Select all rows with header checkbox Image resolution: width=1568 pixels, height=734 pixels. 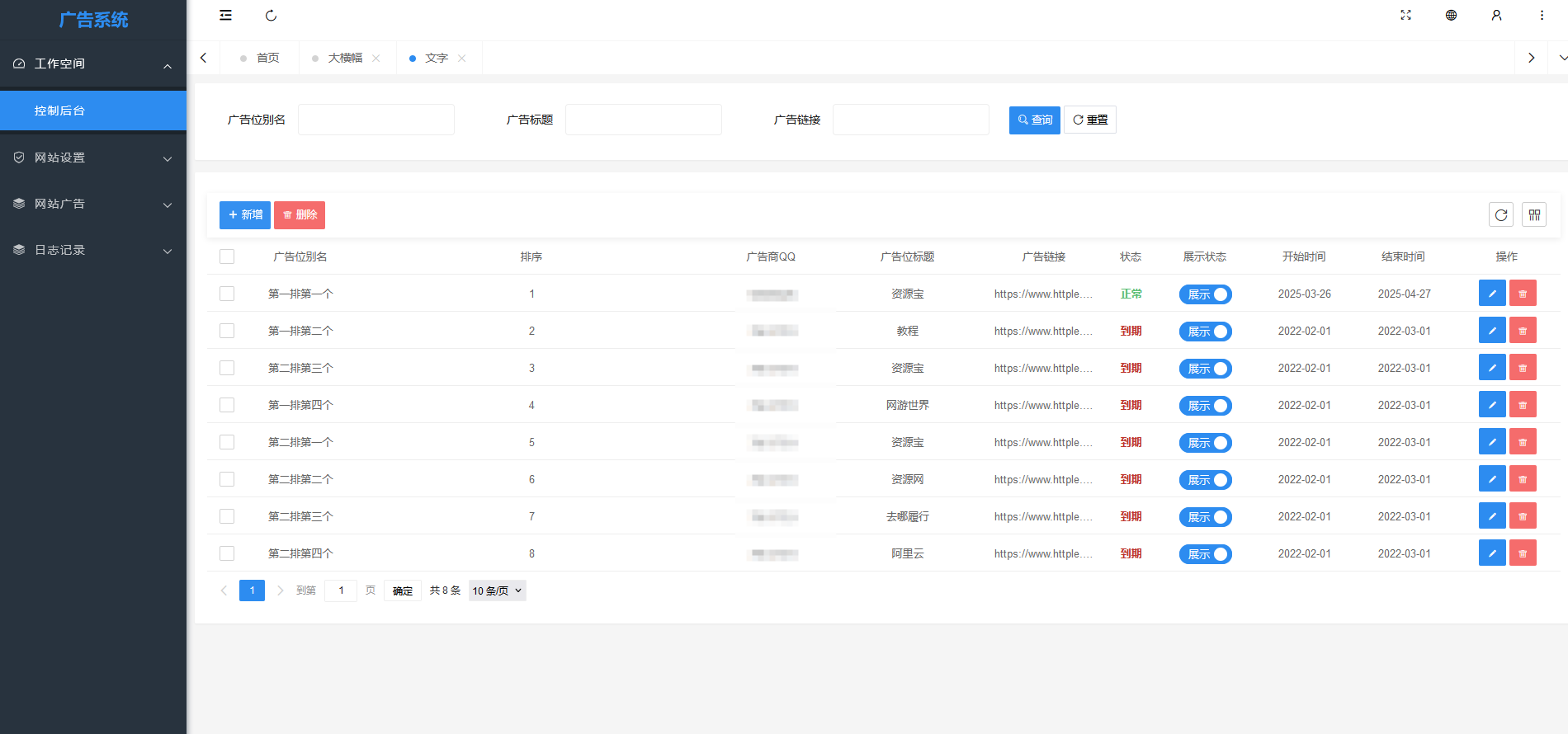(x=227, y=256)
